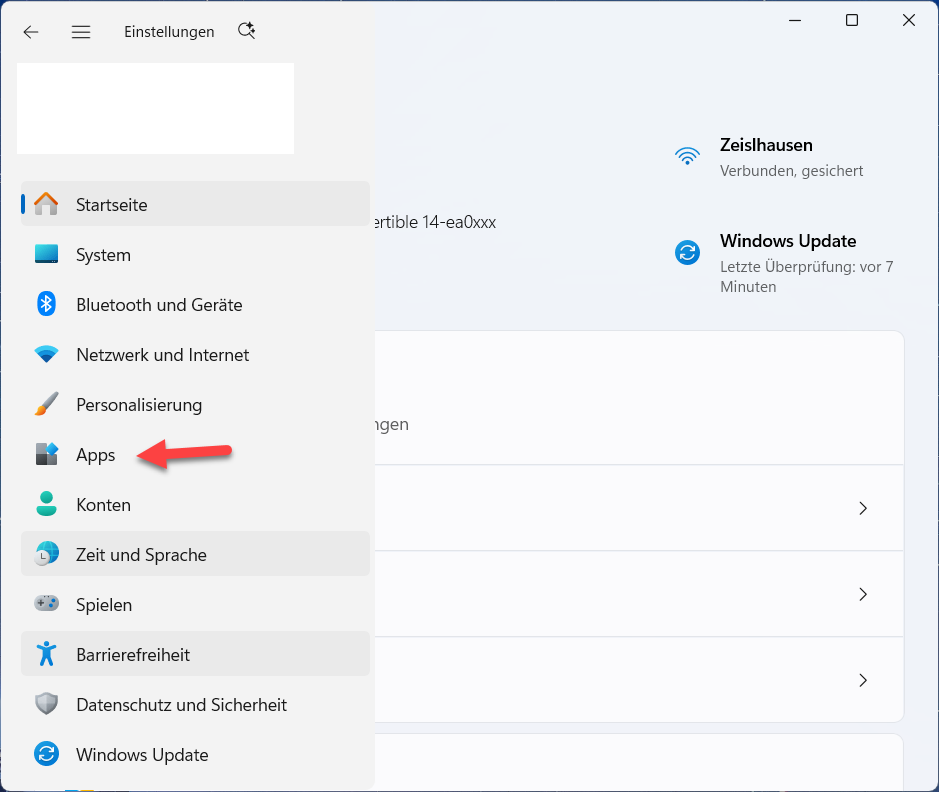Click the header Windows Update refresh icon

tap(687, 252)
